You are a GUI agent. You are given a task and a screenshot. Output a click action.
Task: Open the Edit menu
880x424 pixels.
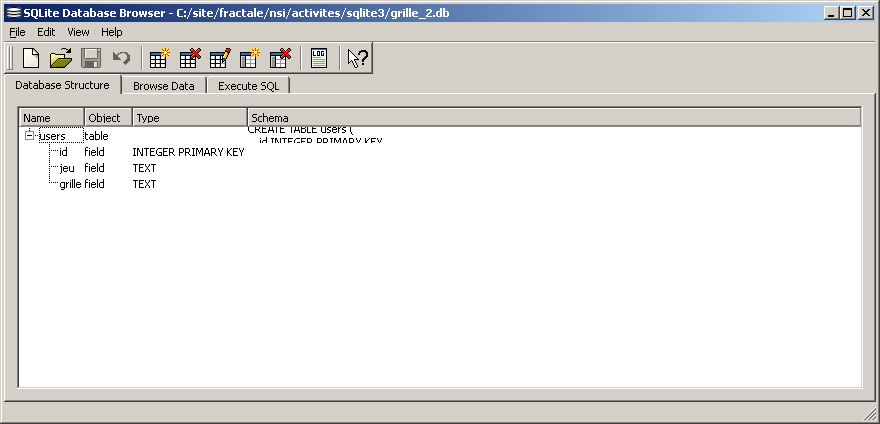pyautogui.click(x=46, y=32)
